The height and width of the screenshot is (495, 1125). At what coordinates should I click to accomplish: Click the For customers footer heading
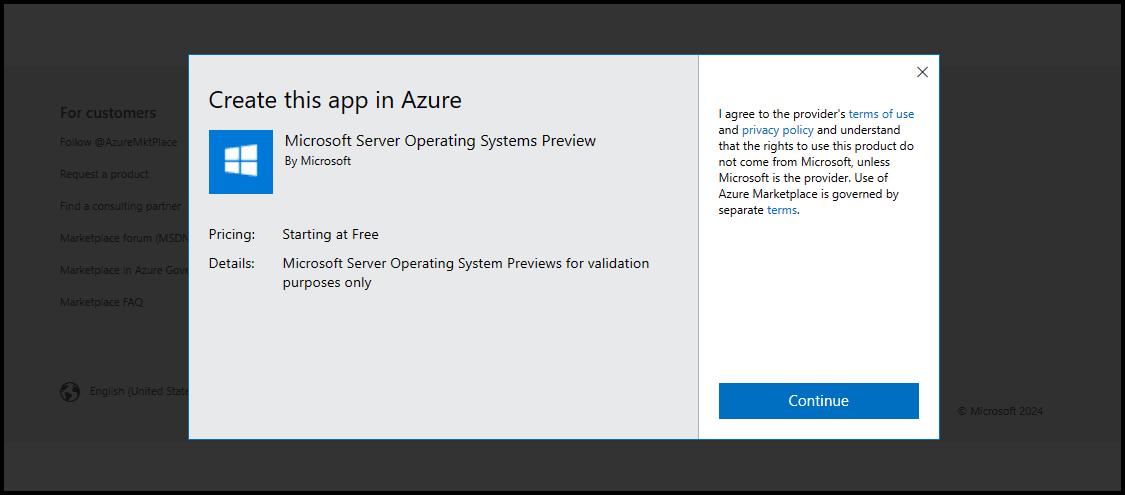tap(108, 113)
